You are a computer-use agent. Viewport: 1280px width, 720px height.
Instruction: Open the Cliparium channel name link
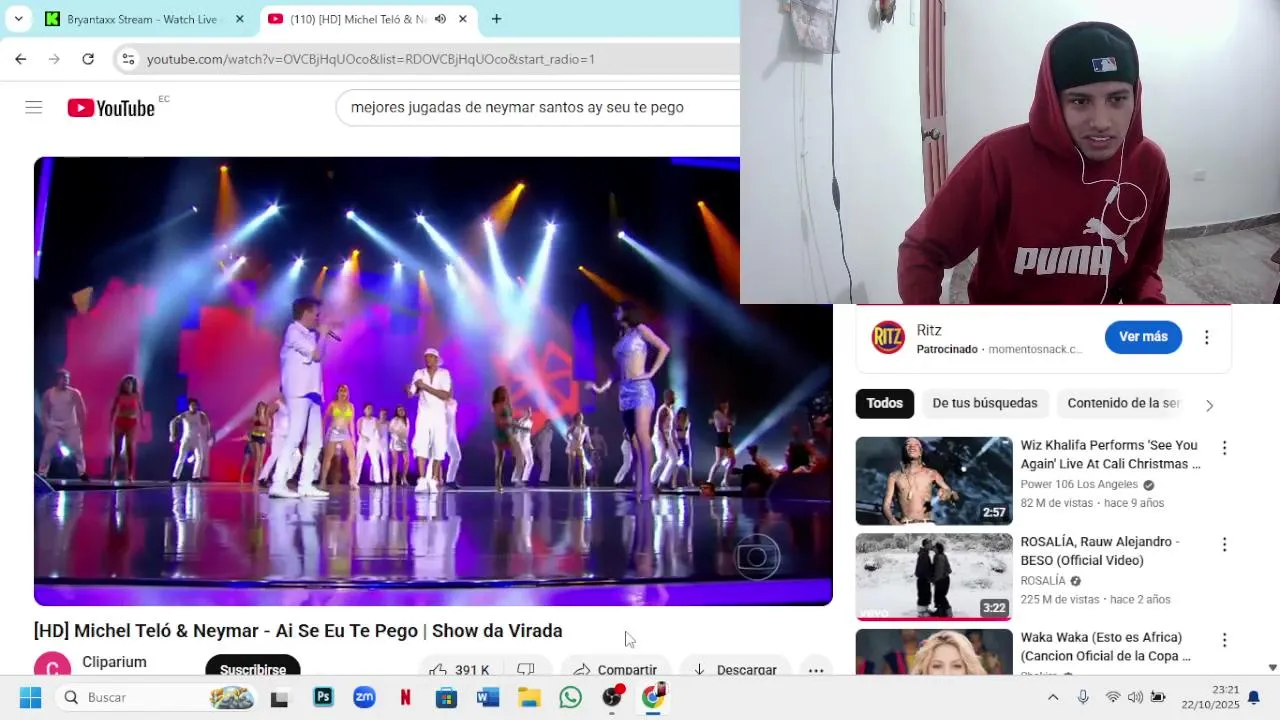tap(114, 662)
